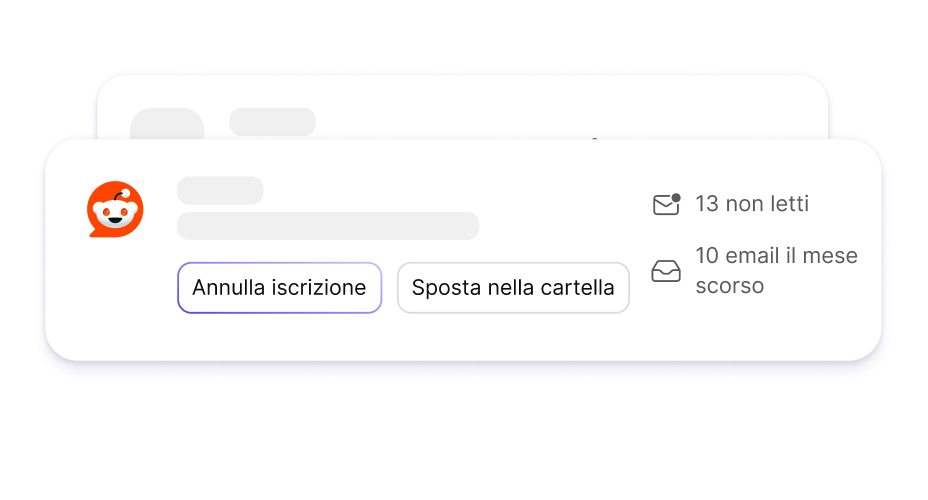Click the notification dot on the envelope
This screenshot has width=928, height=500.
click(676, 198)
